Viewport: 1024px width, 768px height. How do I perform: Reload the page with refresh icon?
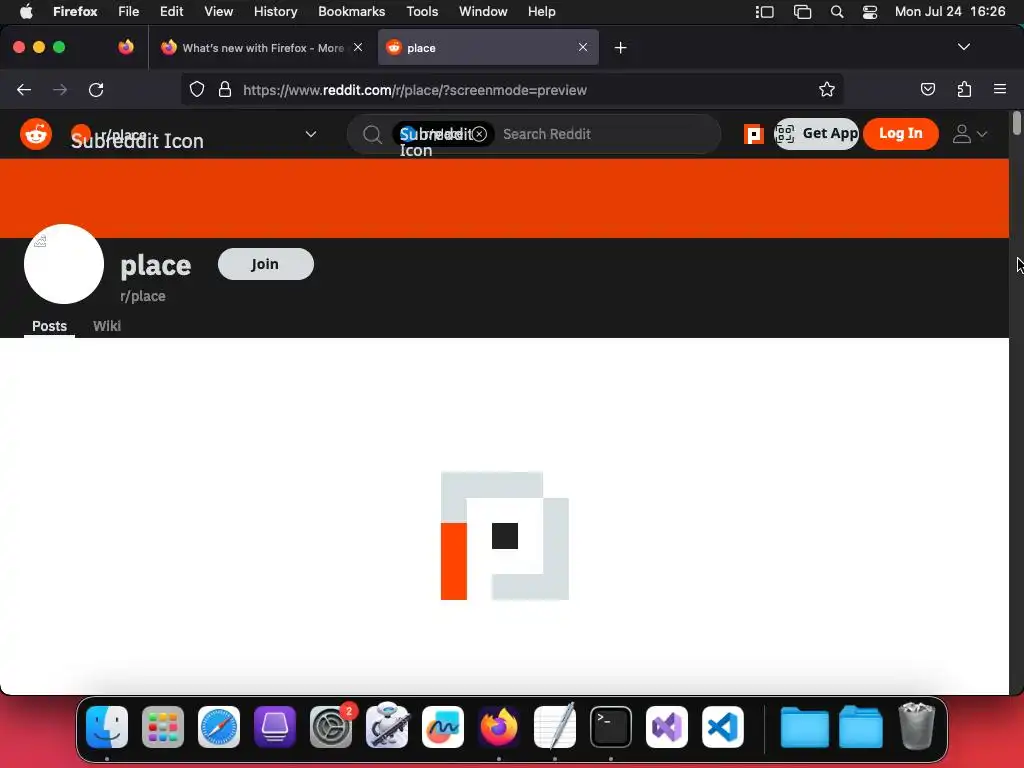tap(96, 90)
